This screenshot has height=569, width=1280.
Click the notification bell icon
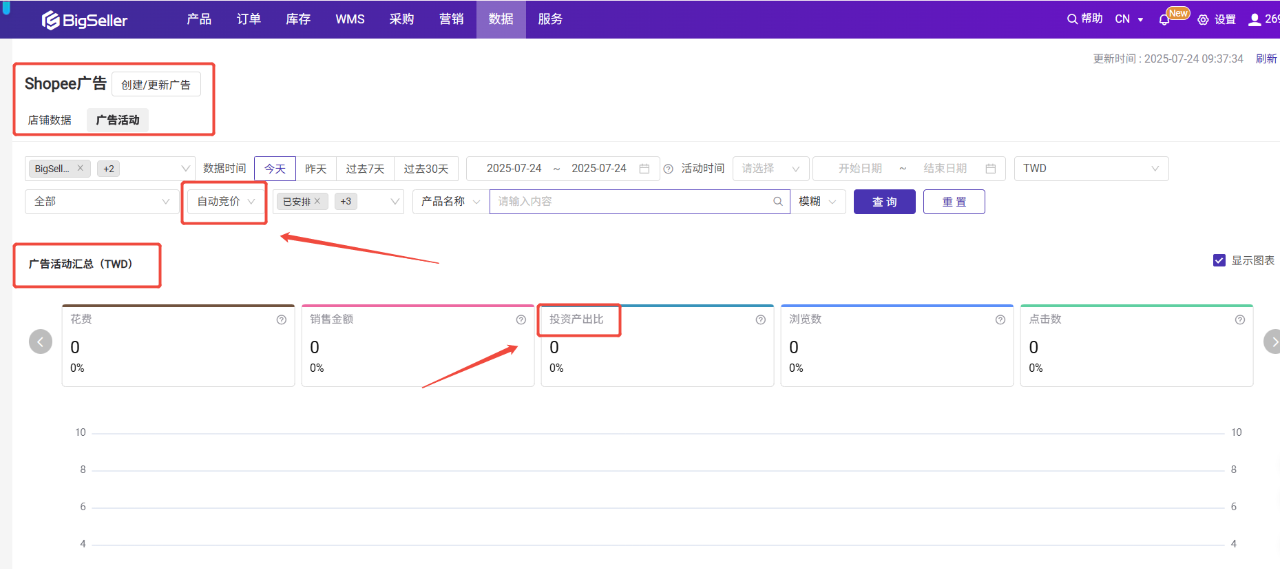[x=1164, y=20]
